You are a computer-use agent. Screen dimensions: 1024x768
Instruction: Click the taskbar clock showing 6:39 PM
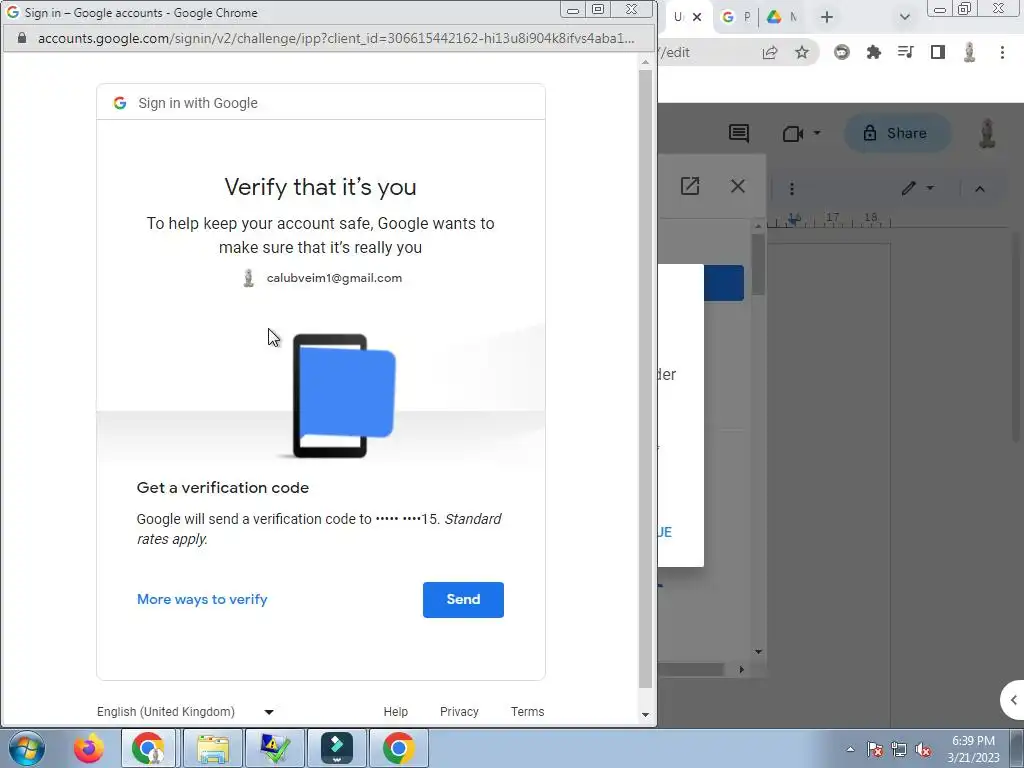(973, 749)
